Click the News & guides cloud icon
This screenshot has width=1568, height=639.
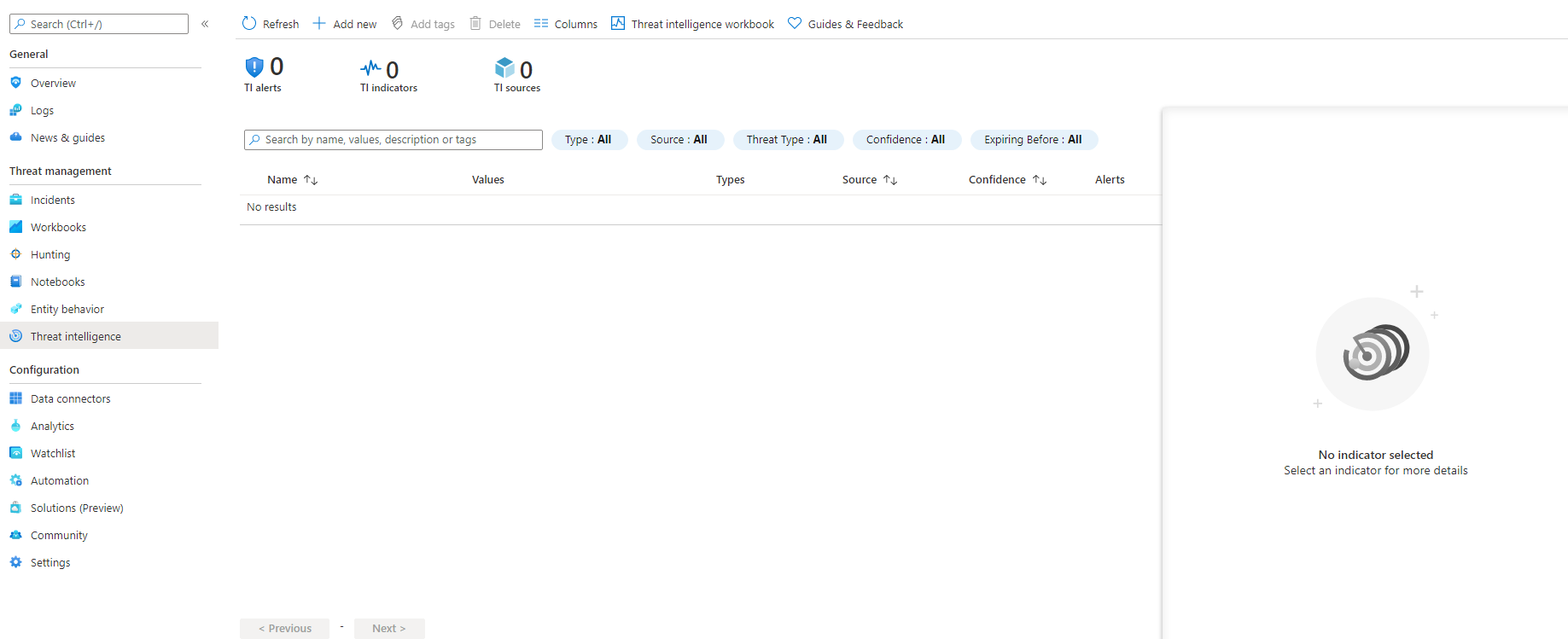(x=15, y=137)
